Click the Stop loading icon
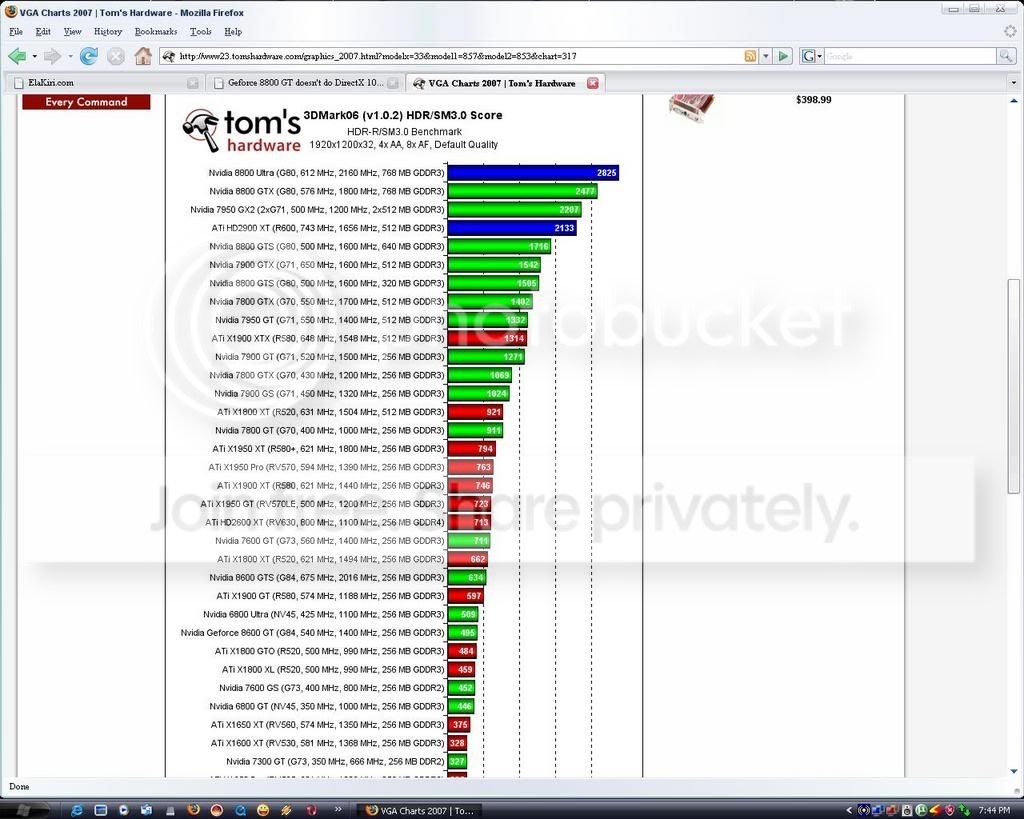The width and height of the screenshot is (1024, 819). (x=116, y=56)
